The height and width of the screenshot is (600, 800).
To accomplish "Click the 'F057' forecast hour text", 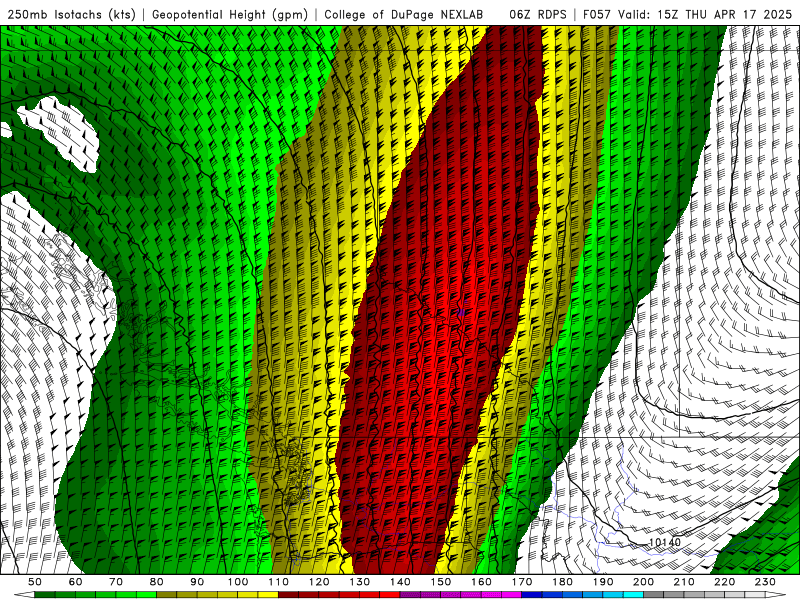I will click(597, 14).
